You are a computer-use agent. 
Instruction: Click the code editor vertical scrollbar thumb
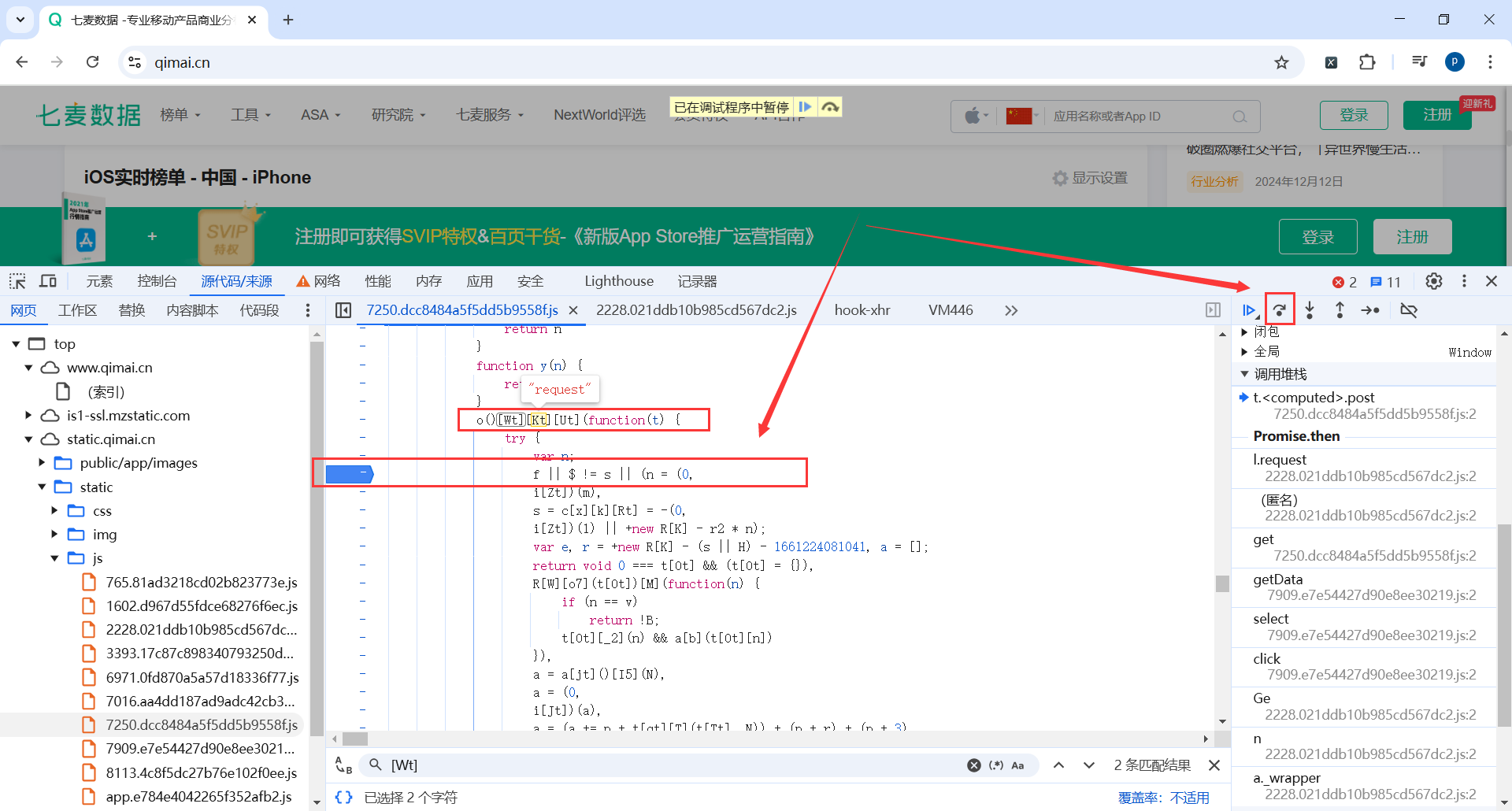tap(1222, 583)
